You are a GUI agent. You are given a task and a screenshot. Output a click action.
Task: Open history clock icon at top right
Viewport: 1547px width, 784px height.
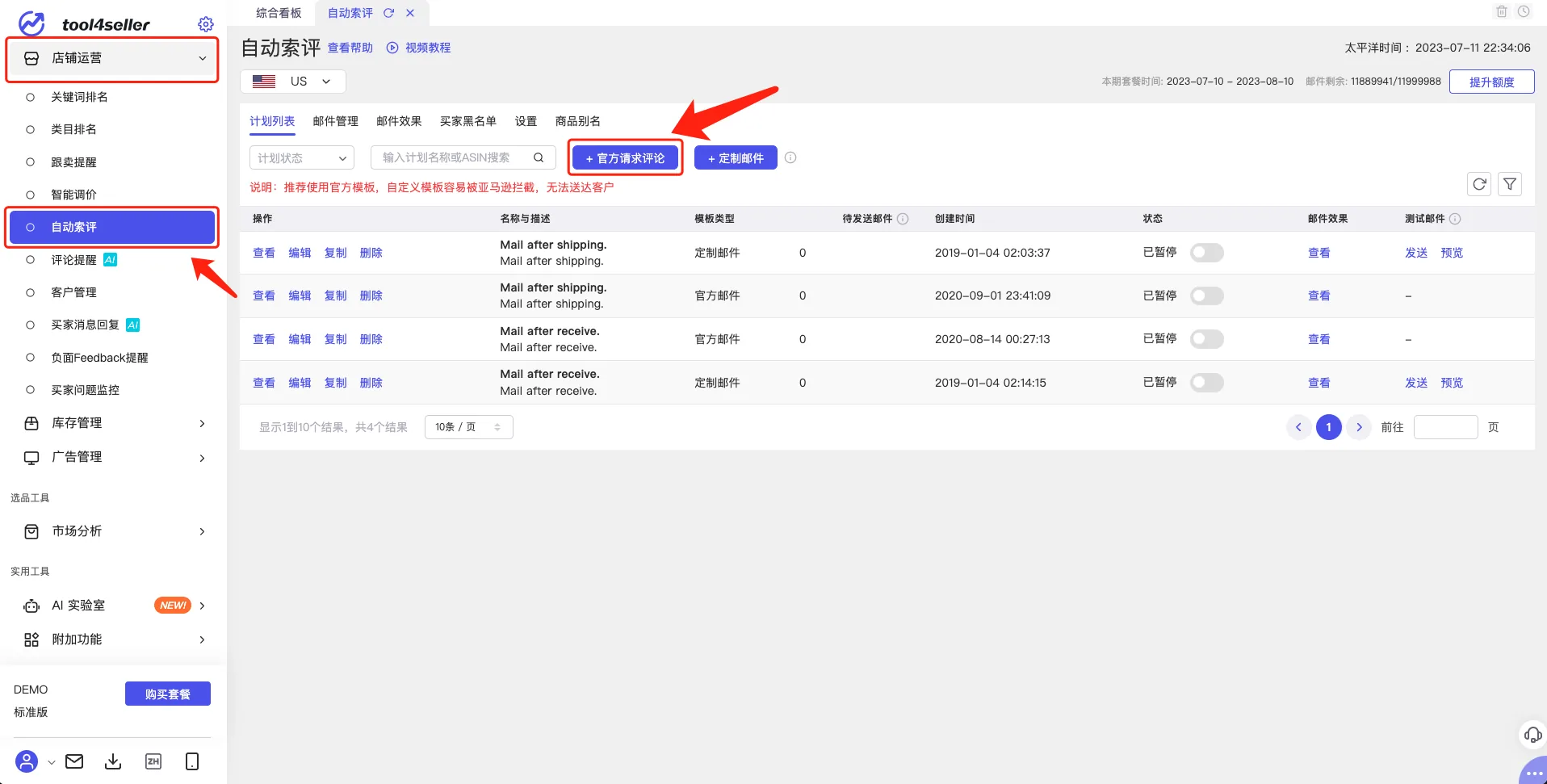point(1524,11)
